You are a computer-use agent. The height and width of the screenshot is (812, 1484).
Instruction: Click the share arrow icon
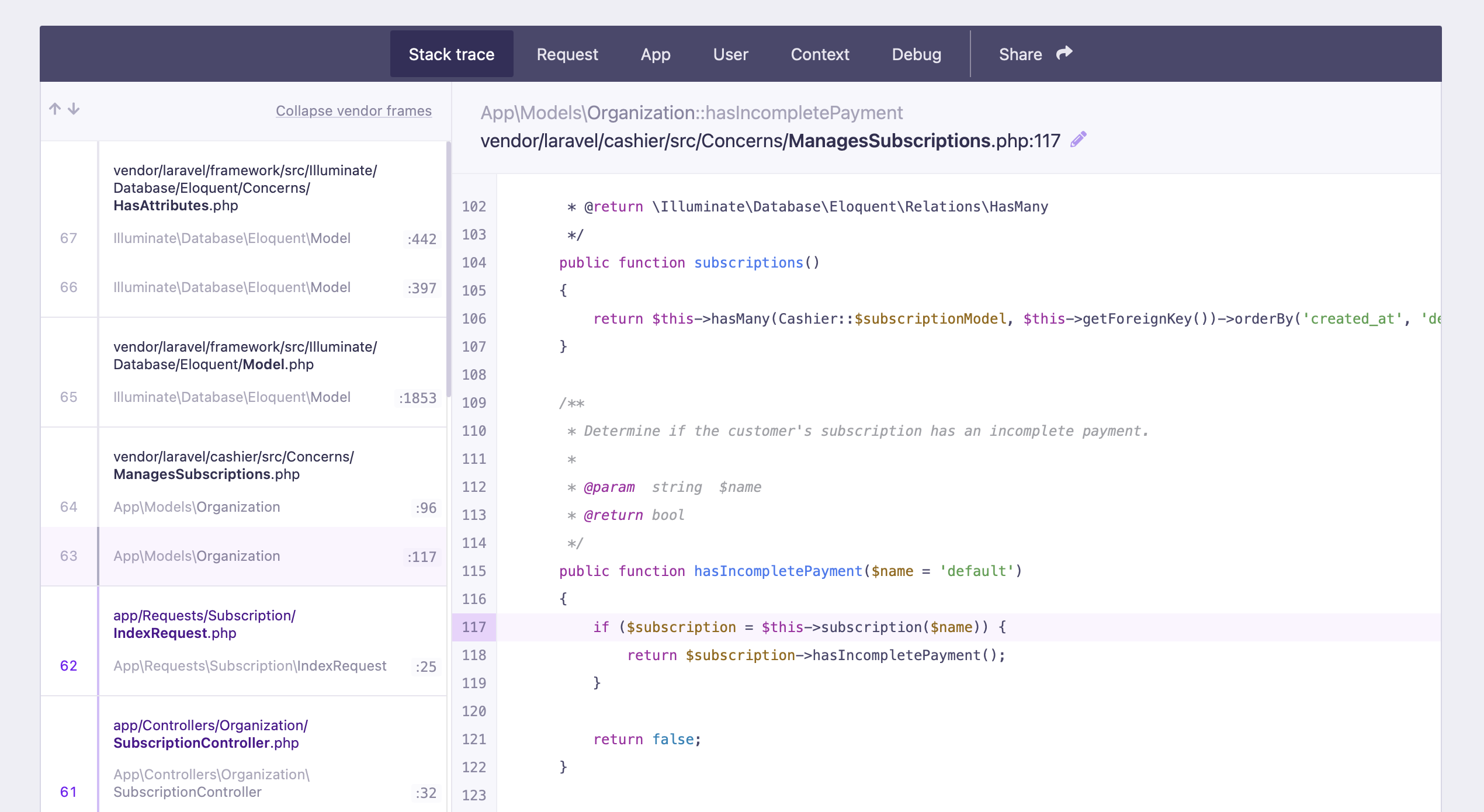coord(1065,53)
